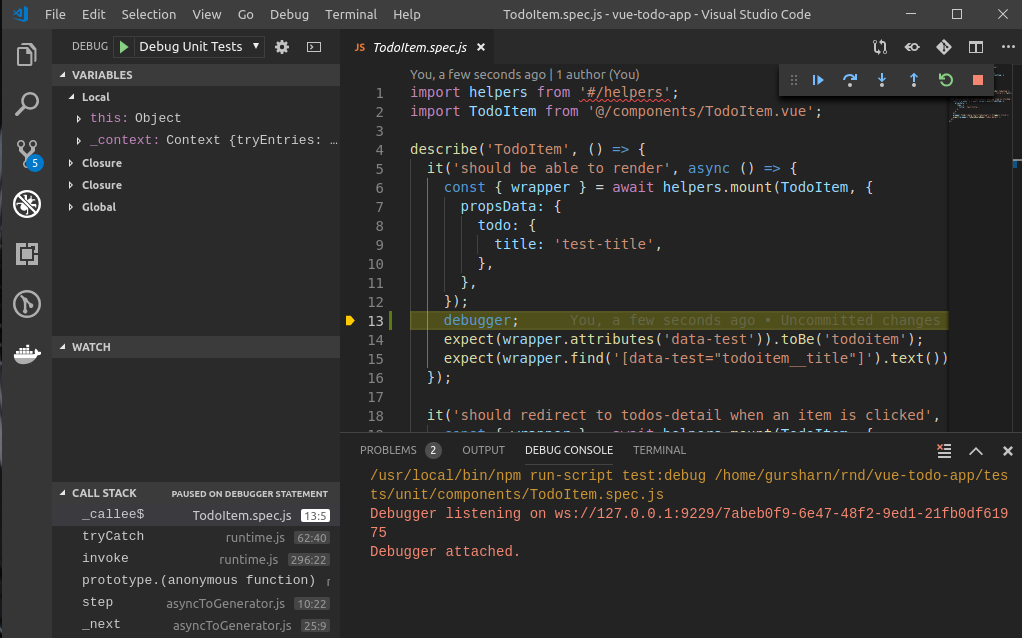Select the tryCatch frame in call stack

113,537
